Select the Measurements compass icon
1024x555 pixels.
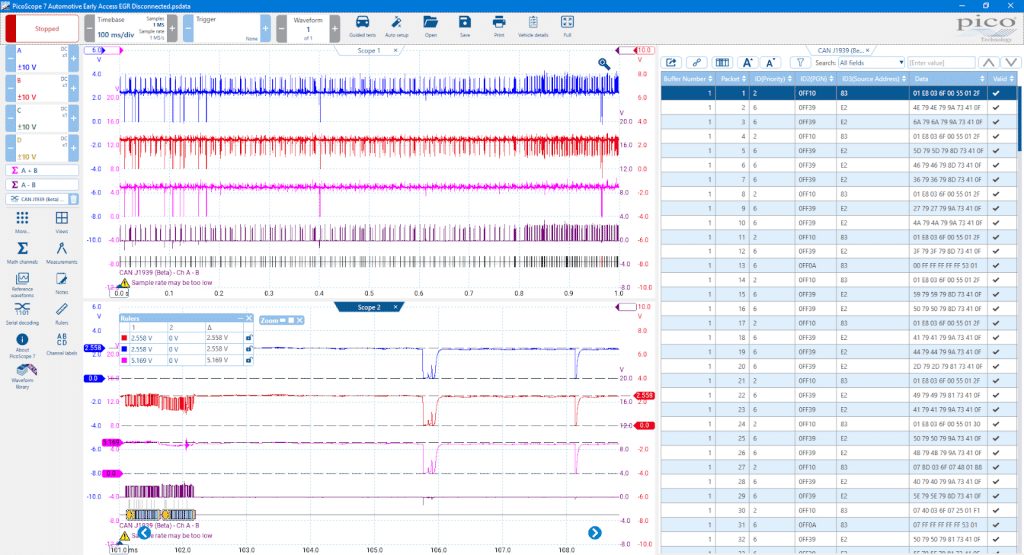point(61,248)
